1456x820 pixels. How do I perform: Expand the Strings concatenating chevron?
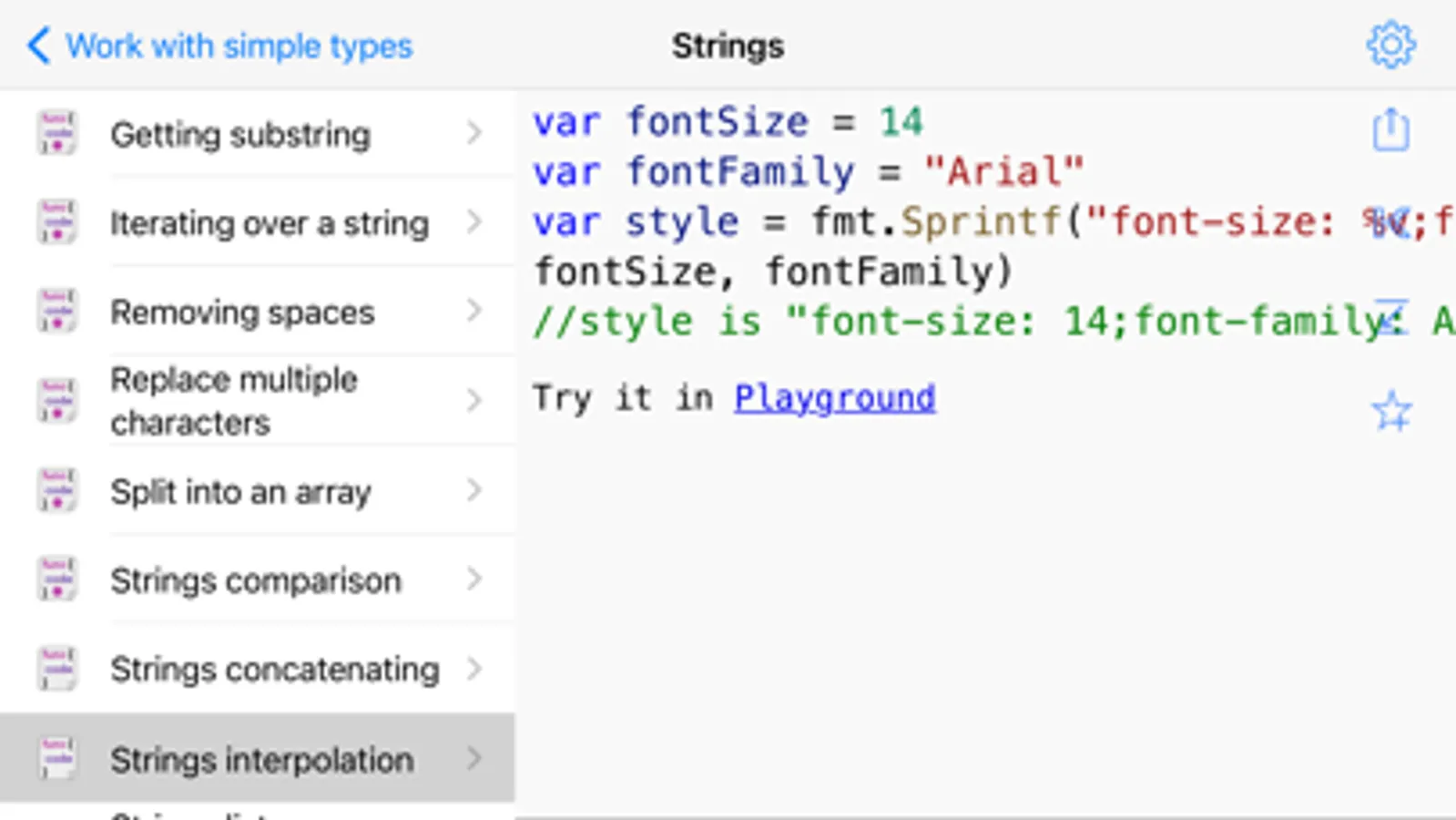tap(473, 669)
